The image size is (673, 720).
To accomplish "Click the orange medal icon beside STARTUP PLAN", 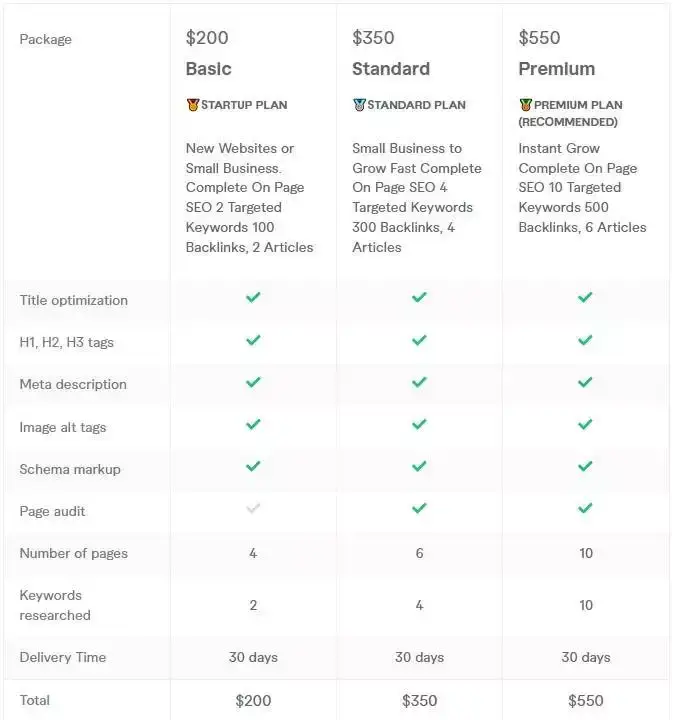I will point(193,105).
